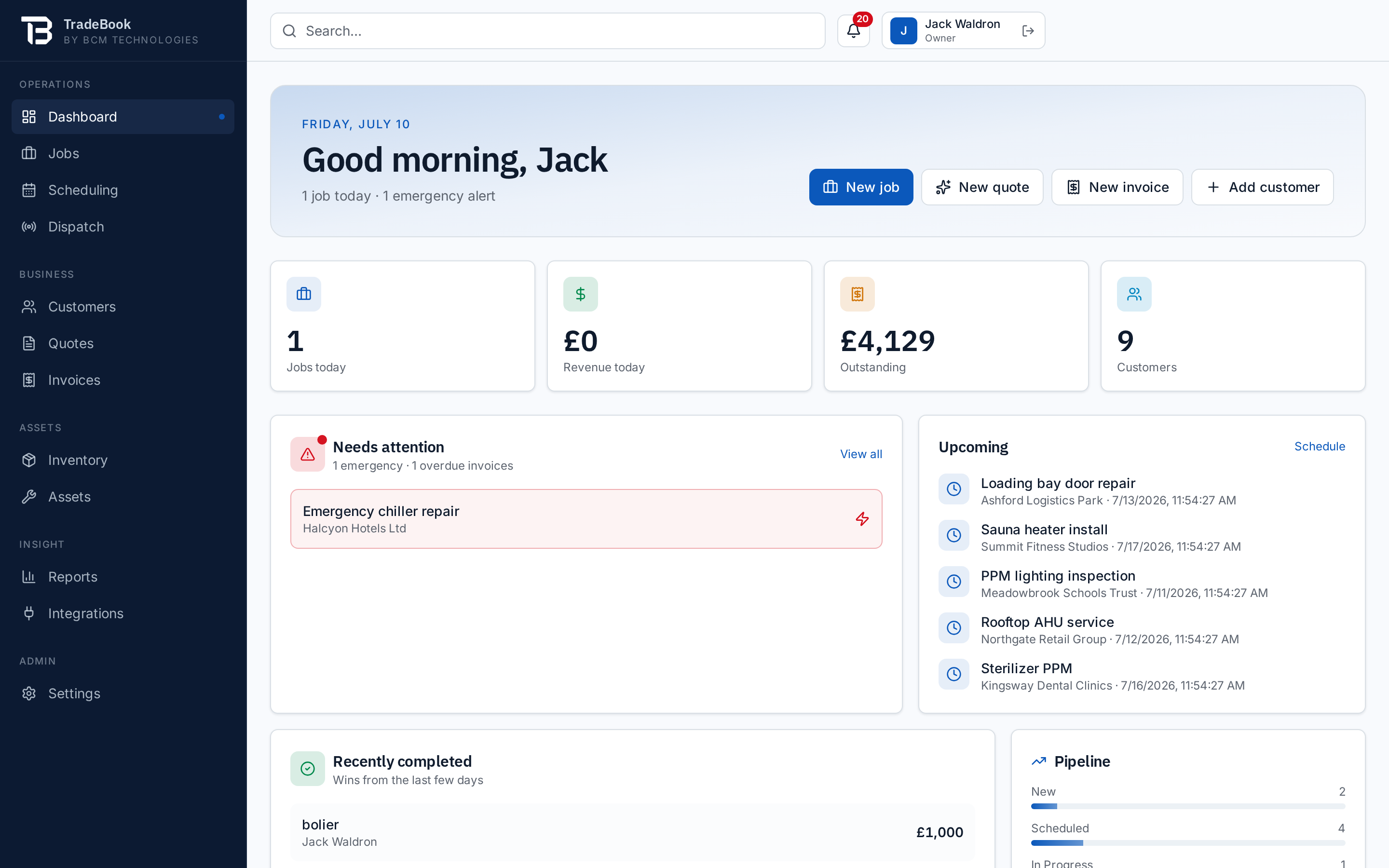Click the Dashboard grid icon in sidebar
This screenshot has height=868, width=1389.
[29, 117]
